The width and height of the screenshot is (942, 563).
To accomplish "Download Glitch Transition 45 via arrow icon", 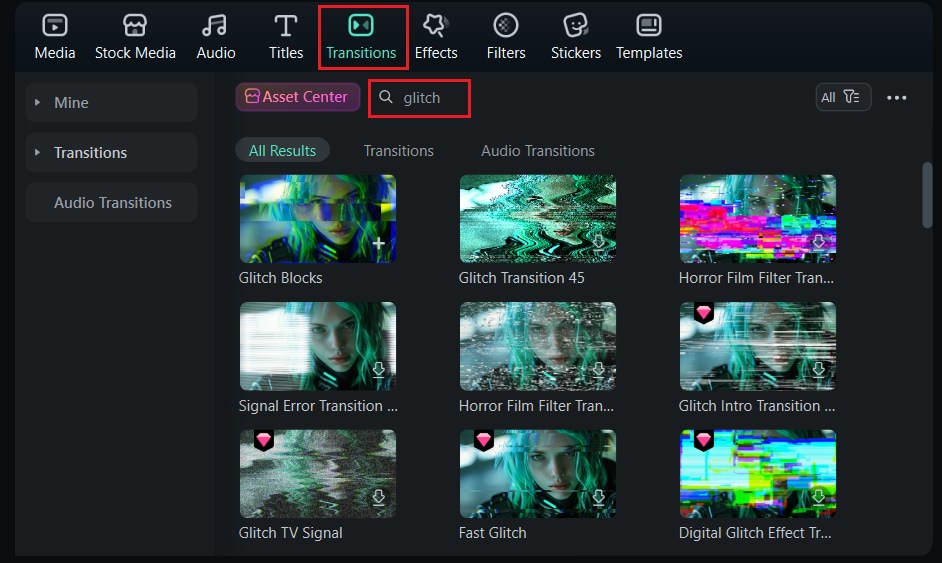I will (x=598, y=242).
